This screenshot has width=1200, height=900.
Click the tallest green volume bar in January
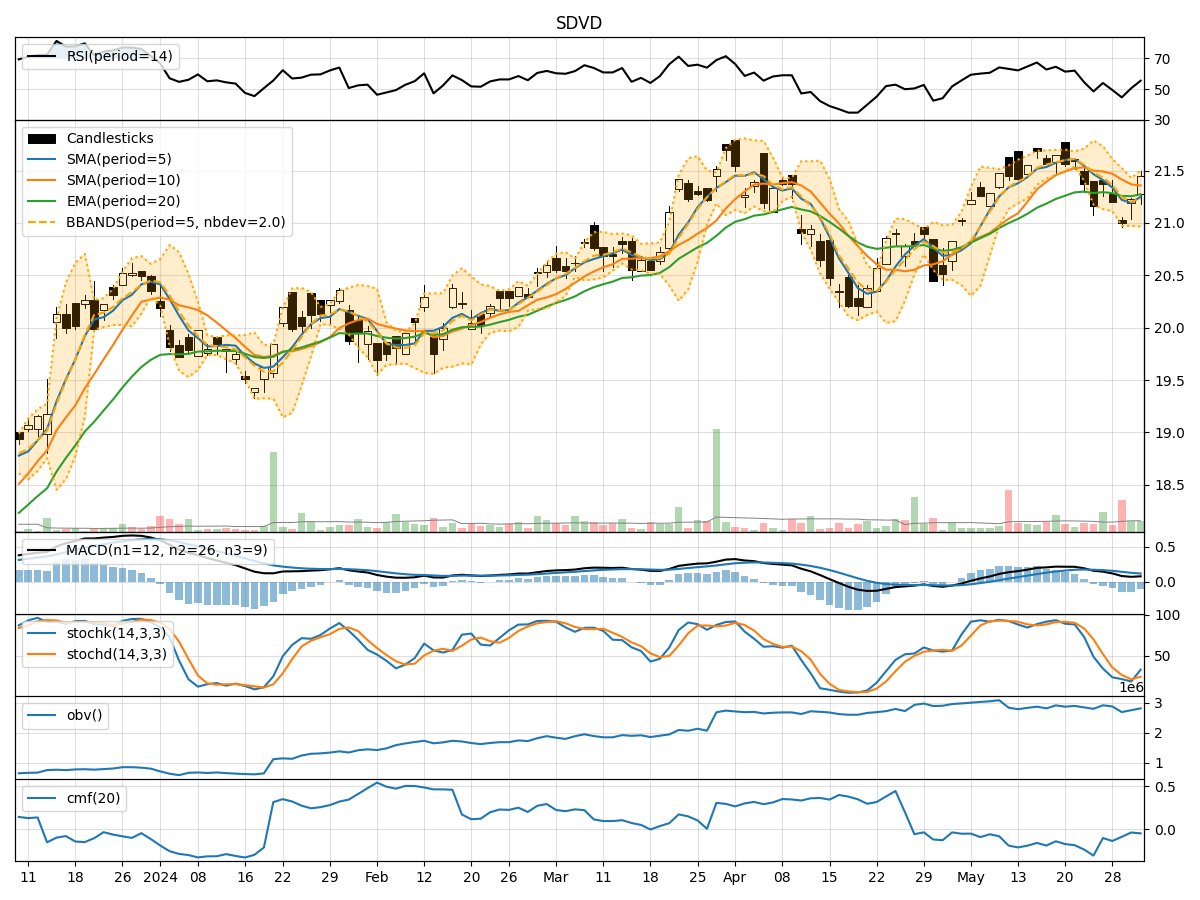pos(273,491)
